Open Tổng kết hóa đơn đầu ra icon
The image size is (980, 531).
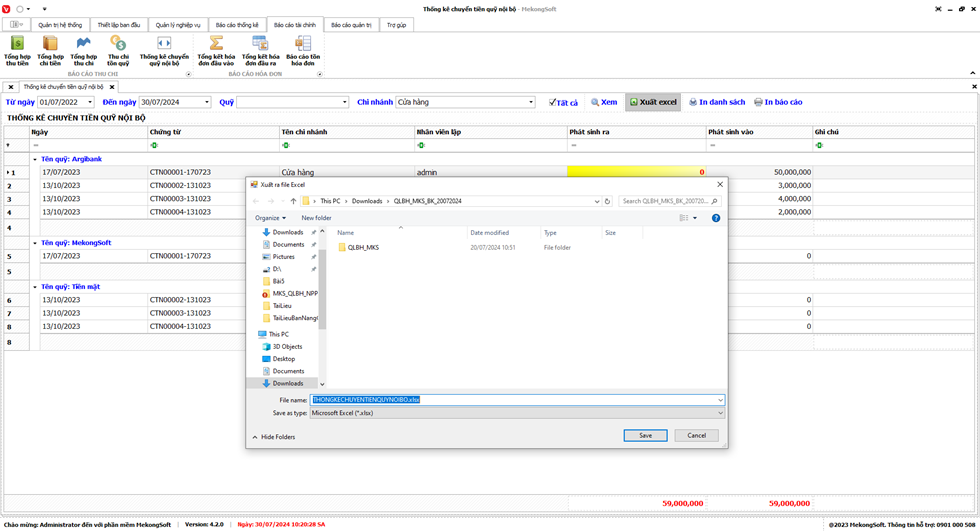click(x=260, y=50)
